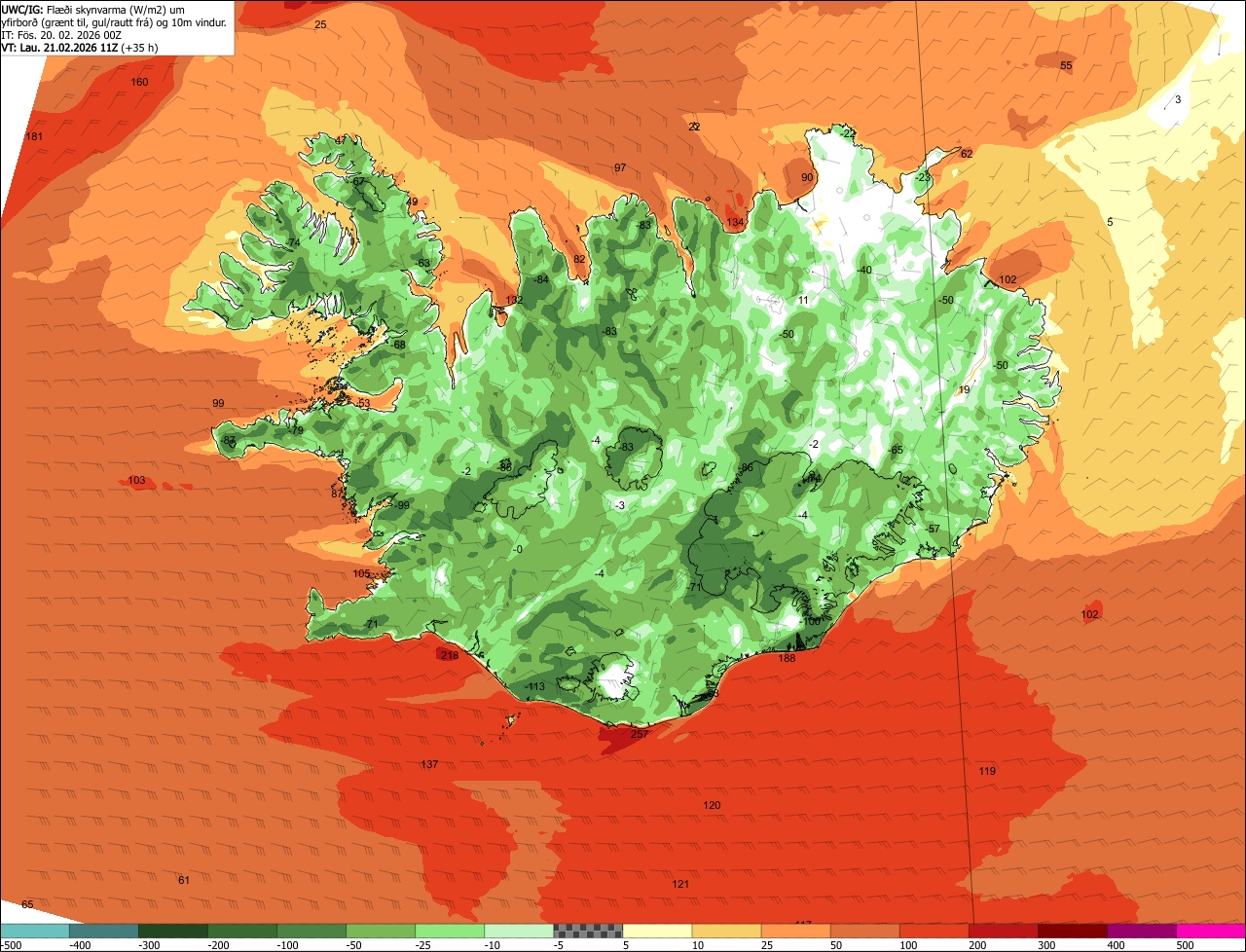Click the '-74' value in the Westfjords

point(292,242)
